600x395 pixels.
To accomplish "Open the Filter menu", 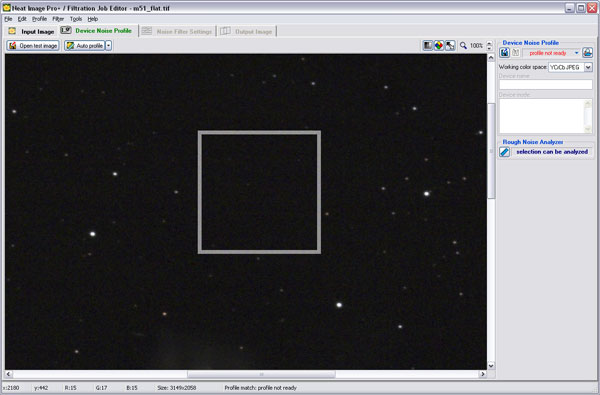I will (58, 19).
